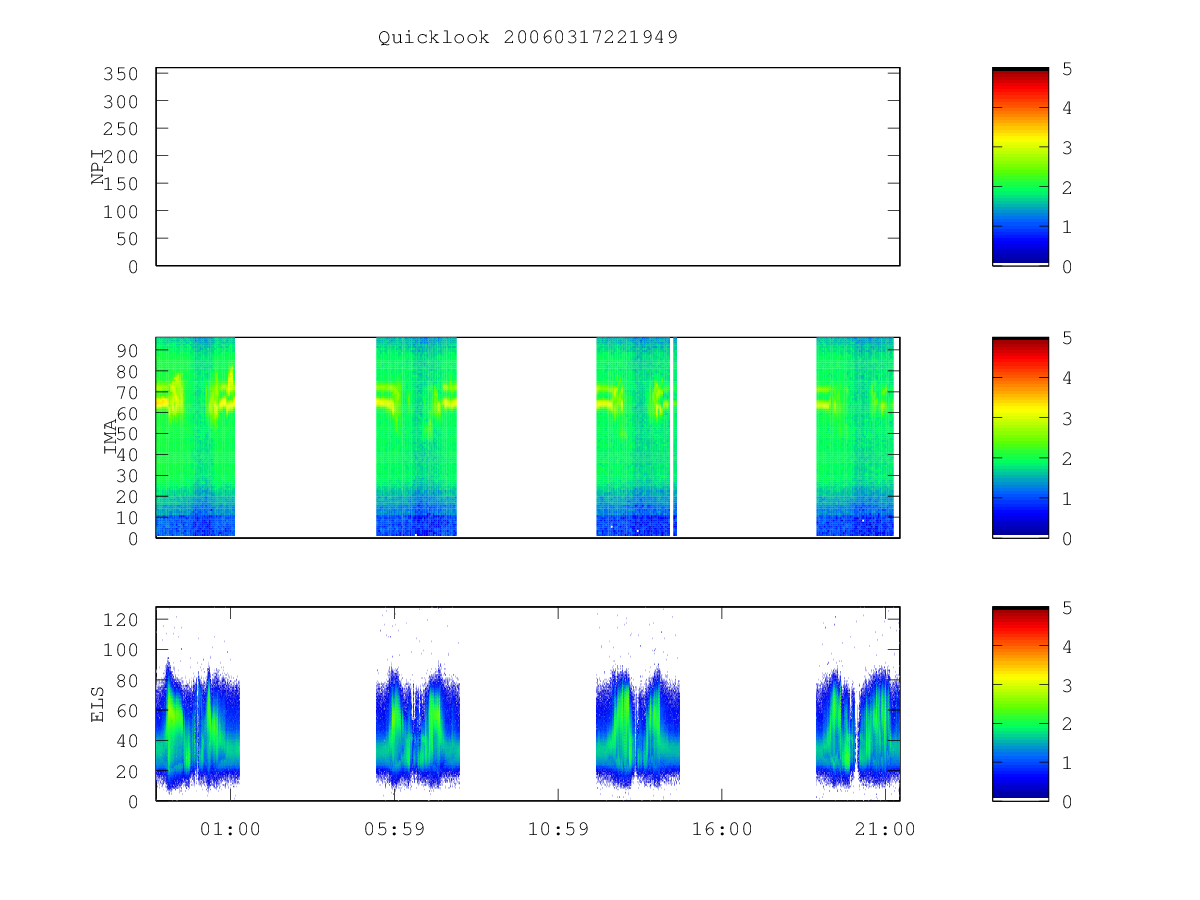Click the thin isolated IMA data strip
The height and width of the screenshot is (900, 1200).
[x=675, y=437]
